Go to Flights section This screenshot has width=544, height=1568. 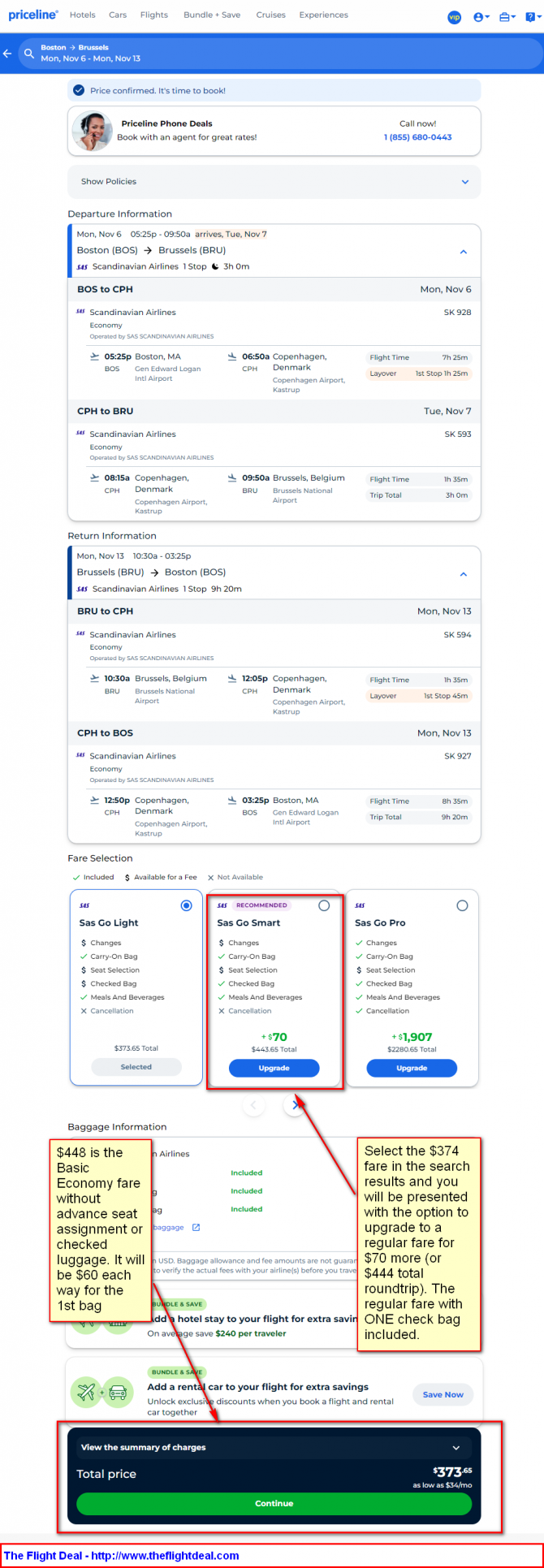[154, 15]
